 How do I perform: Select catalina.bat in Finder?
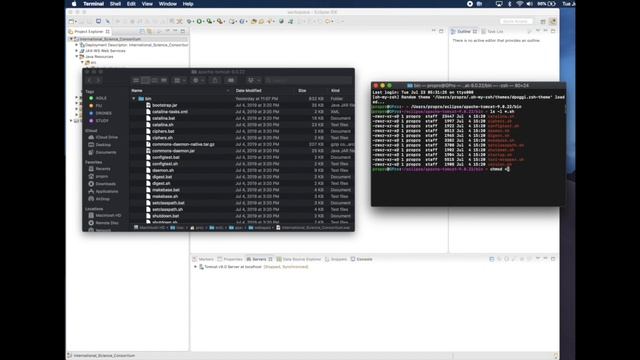163,118
